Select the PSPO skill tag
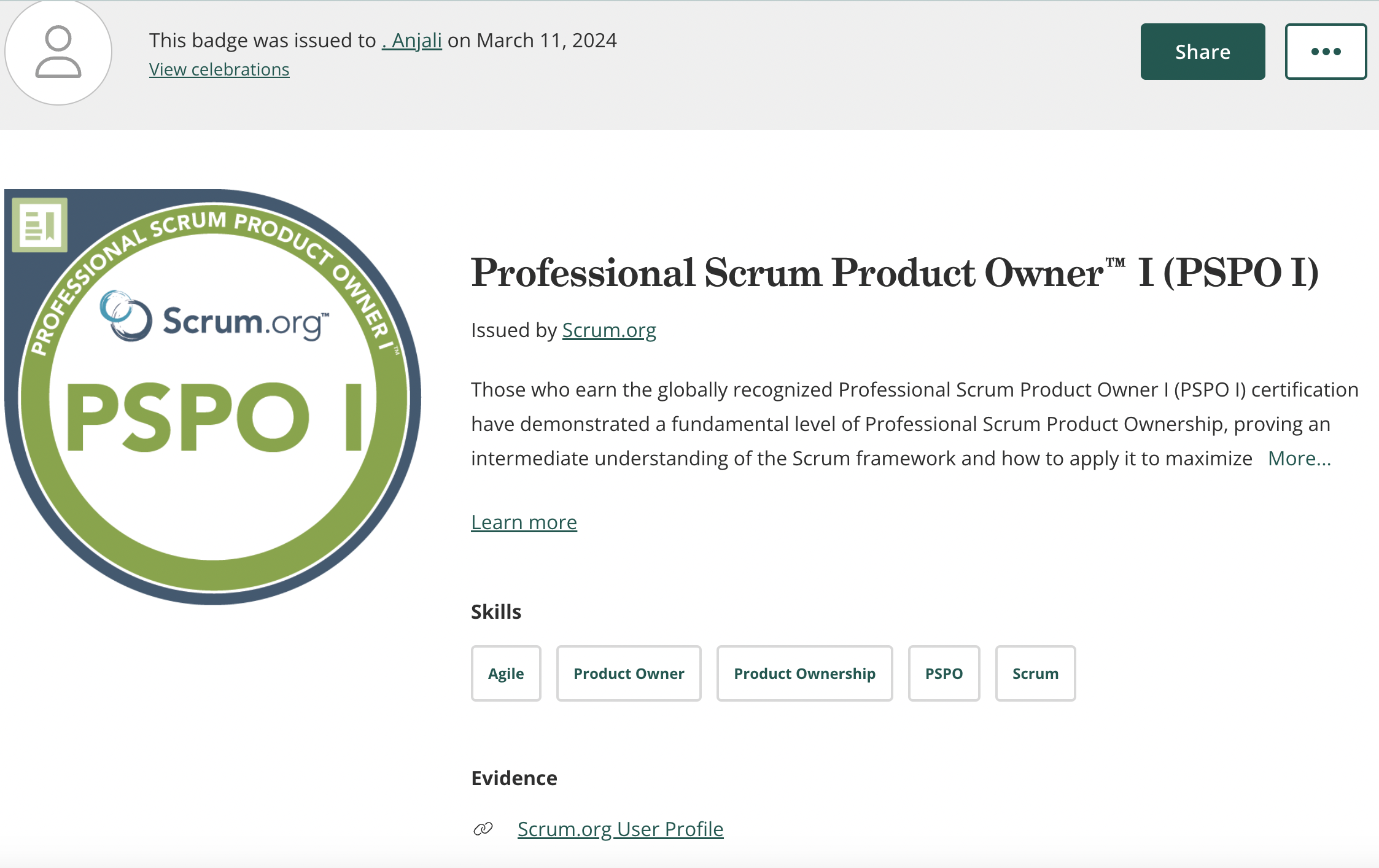Image resolution: width=1379 pixels, height=868 pixels. tap(944, 673)
